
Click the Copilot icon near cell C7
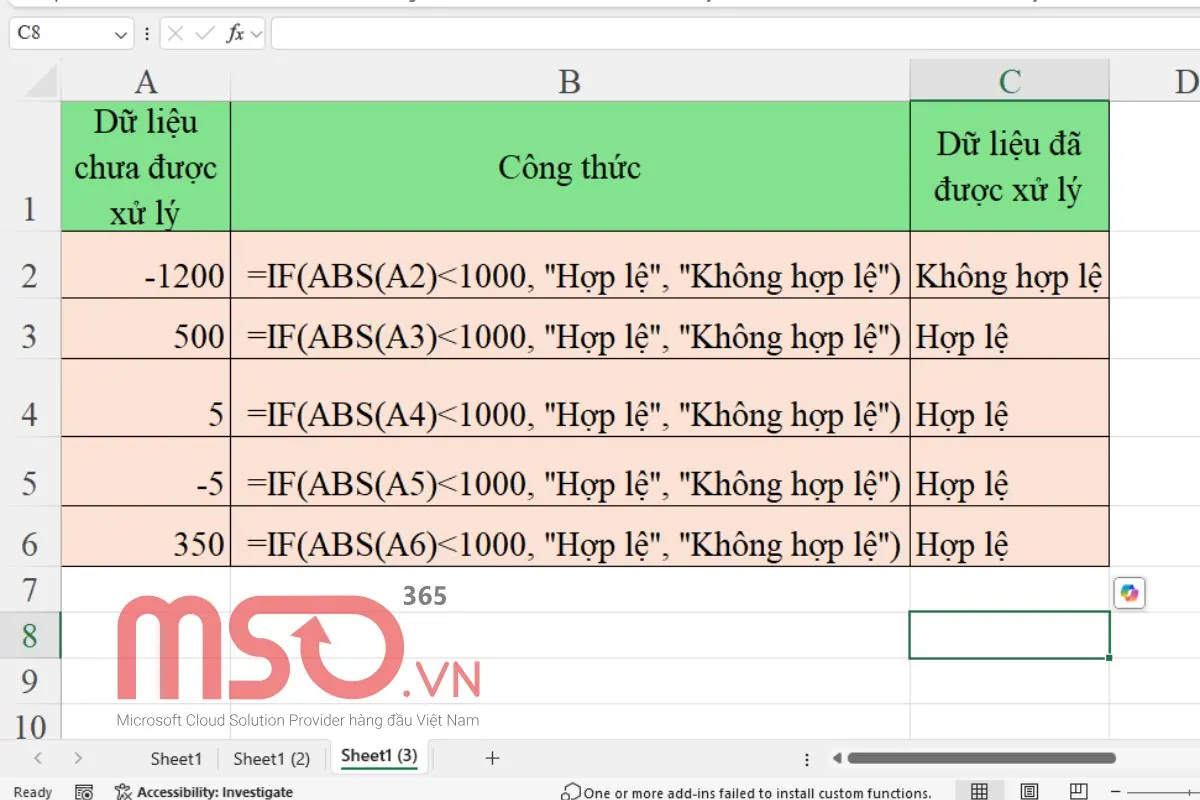[x=1129, y=593]
